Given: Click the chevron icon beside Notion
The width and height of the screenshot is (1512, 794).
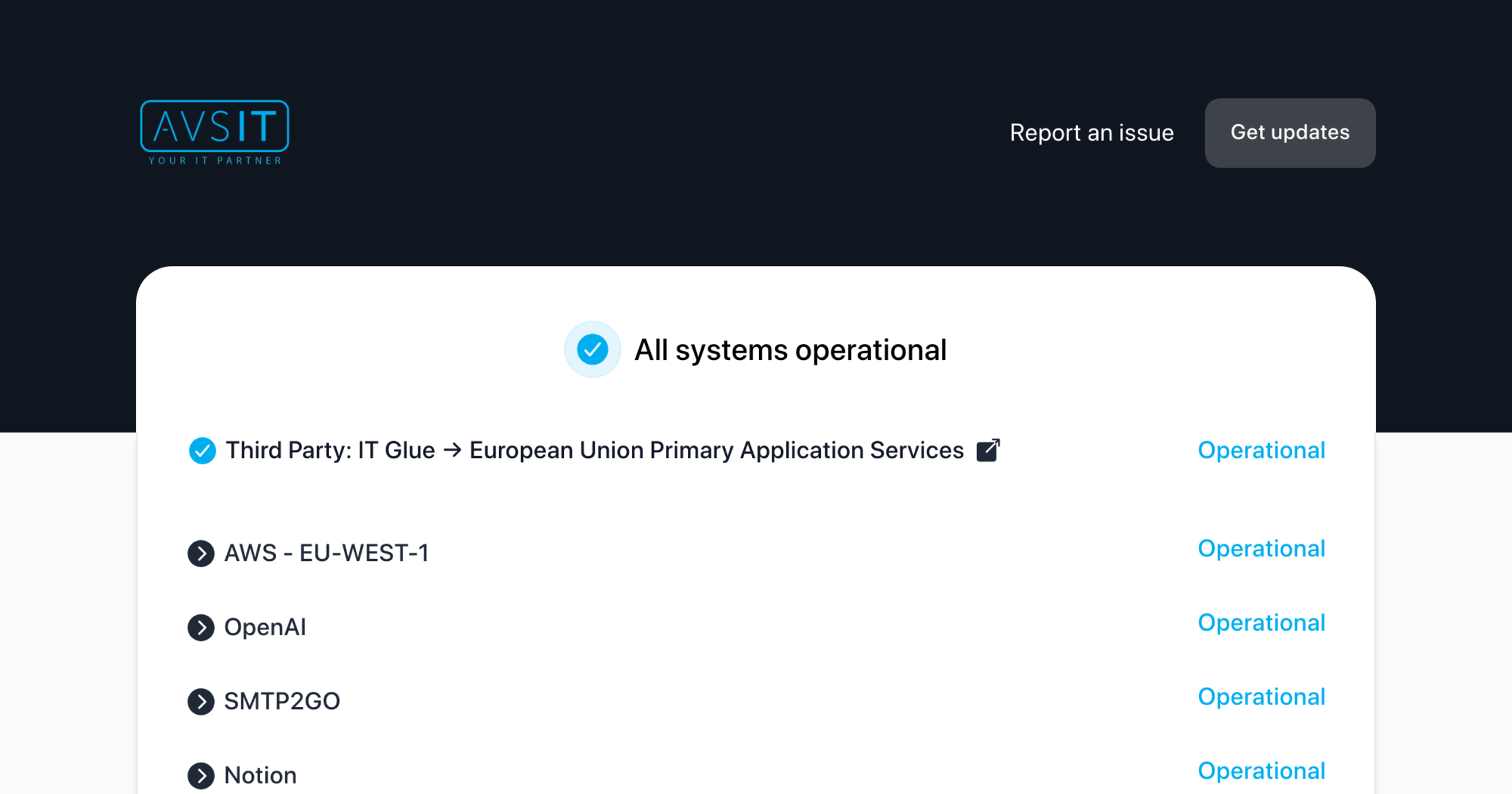Looking at the screenshot, I should pos(200,776).
